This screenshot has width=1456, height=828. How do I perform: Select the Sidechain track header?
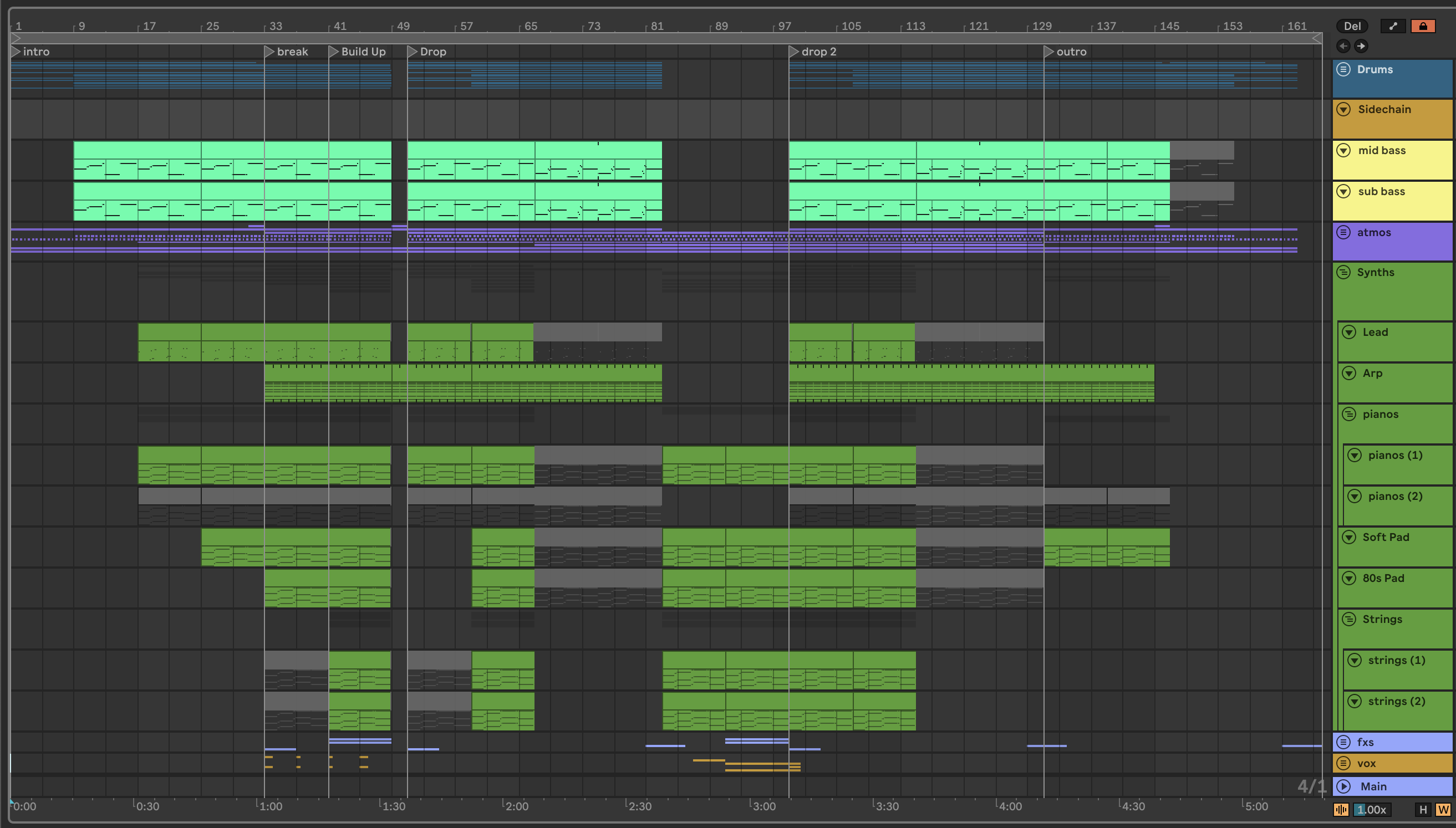click(1384, 109)
